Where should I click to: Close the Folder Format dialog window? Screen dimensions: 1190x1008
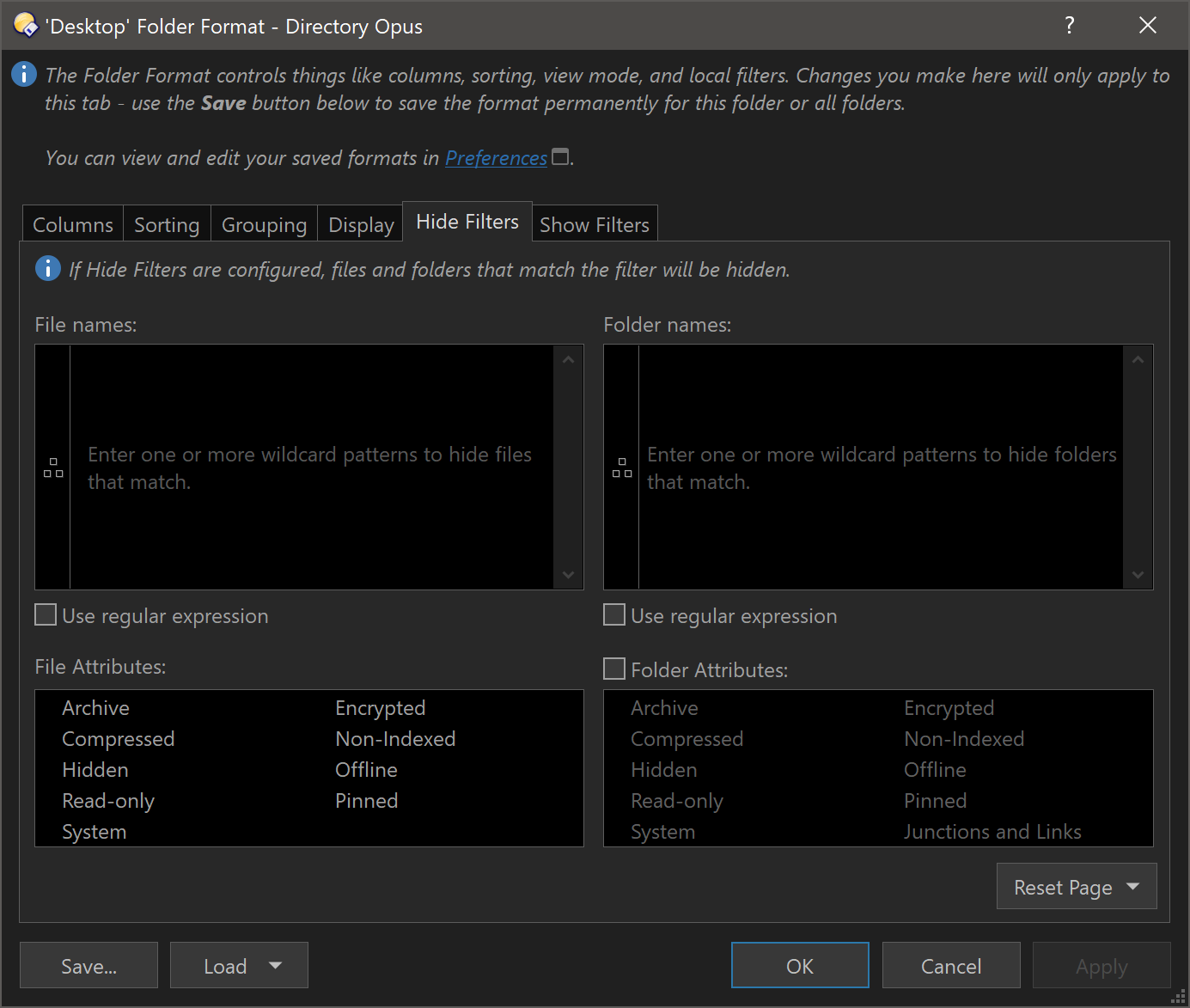click(1148, 25)
